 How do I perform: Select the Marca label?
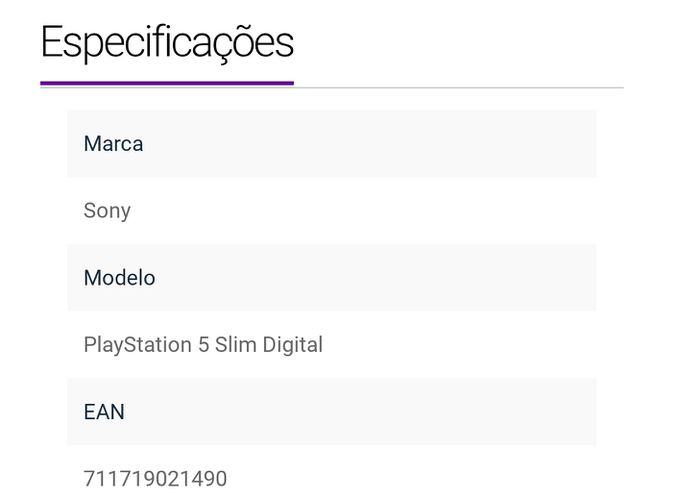113,144
